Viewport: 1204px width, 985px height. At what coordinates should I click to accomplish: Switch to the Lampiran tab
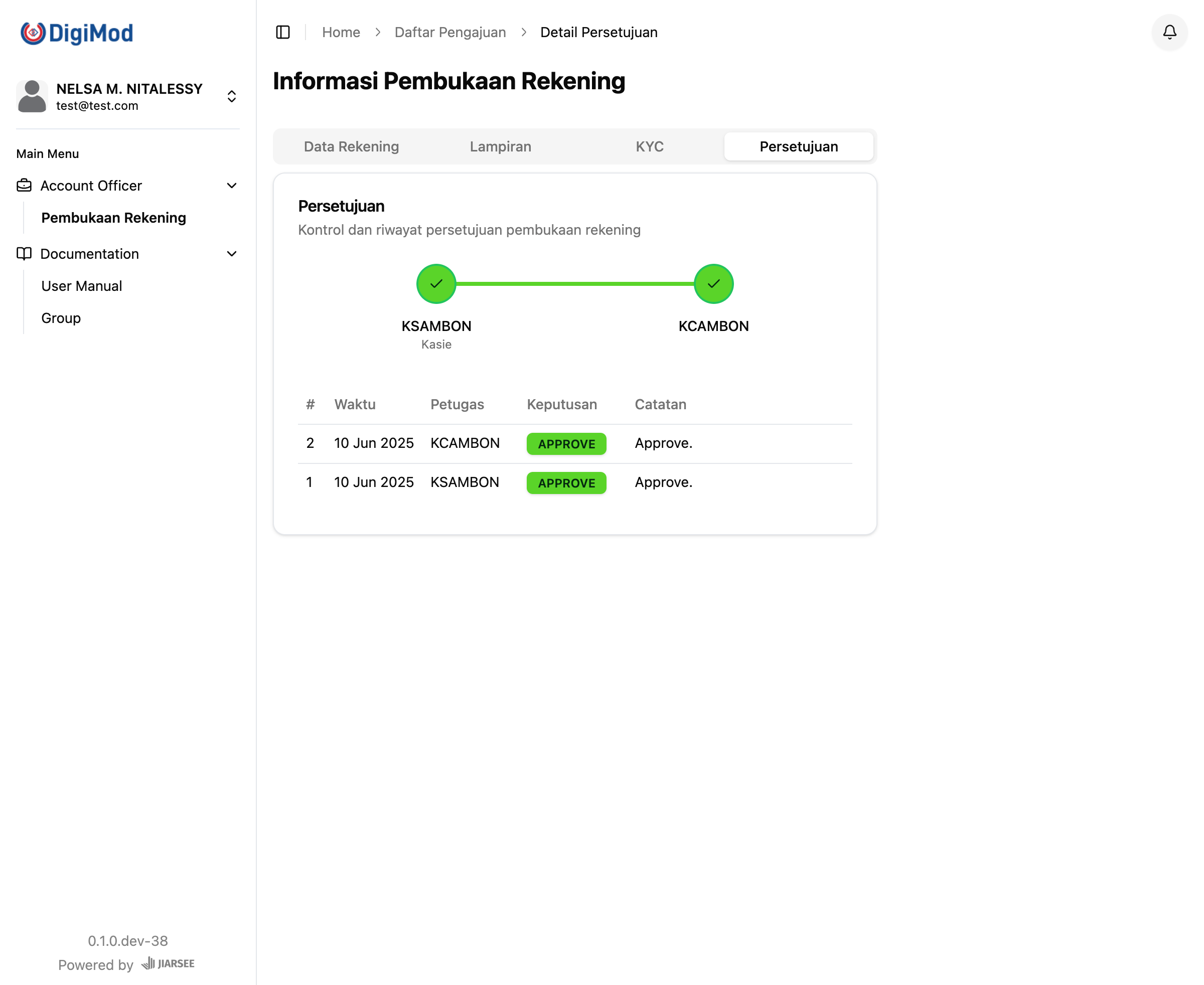pos(500,146)
